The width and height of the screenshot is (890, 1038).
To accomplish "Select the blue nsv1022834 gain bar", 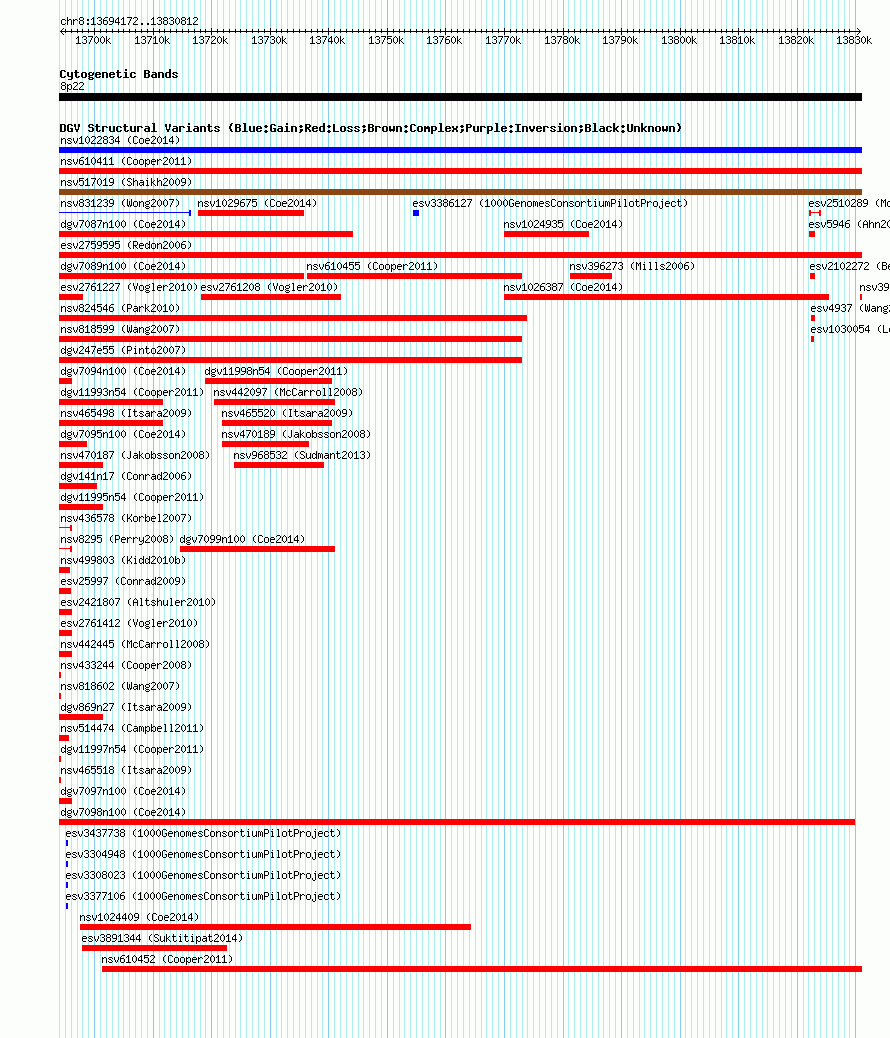I will coord(460,150).
